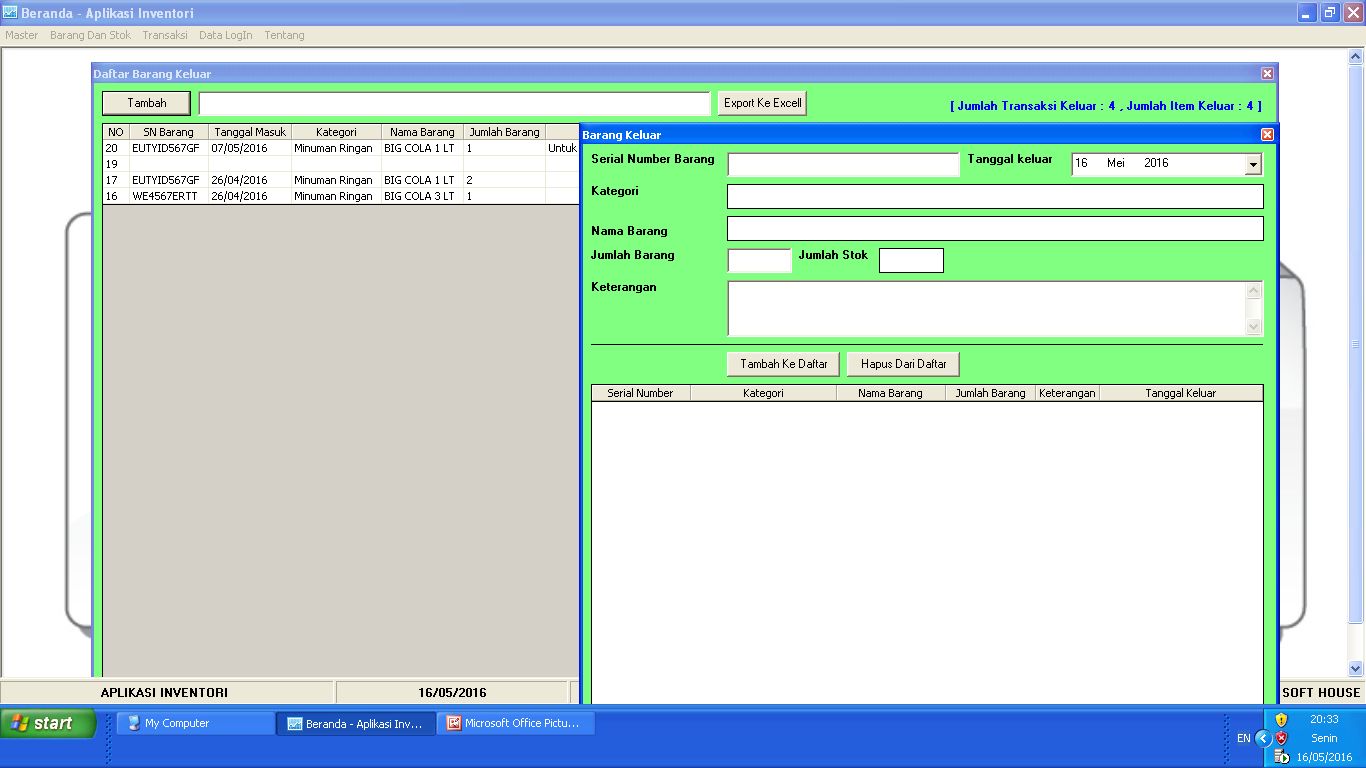Image resolution: width=1366 pixels, height=768 pixels.
Task: Click the SN Barang column header
Action: tap(169, 132)
